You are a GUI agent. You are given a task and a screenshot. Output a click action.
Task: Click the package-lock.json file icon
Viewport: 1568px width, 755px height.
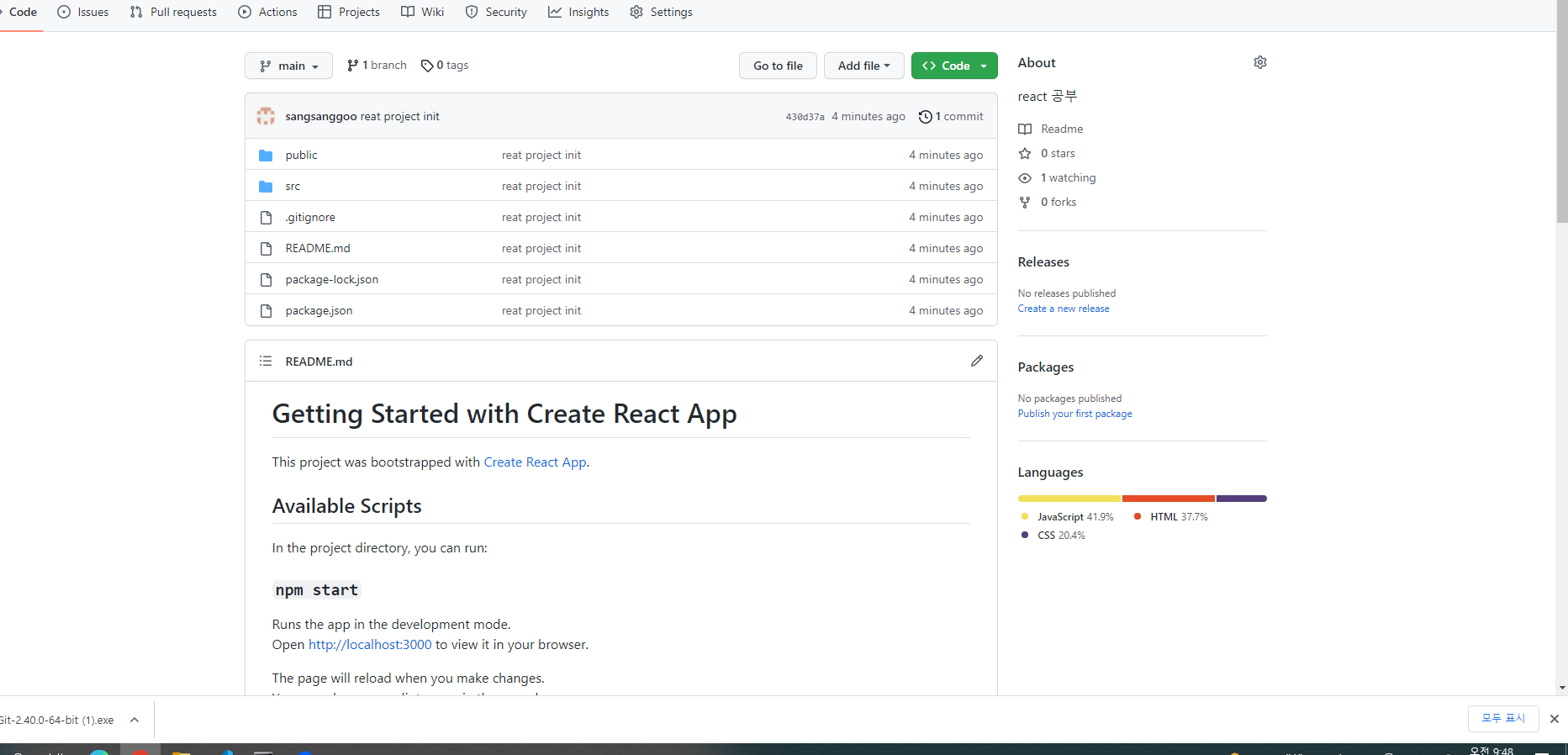pyautogui.click(x=266, y=279)
